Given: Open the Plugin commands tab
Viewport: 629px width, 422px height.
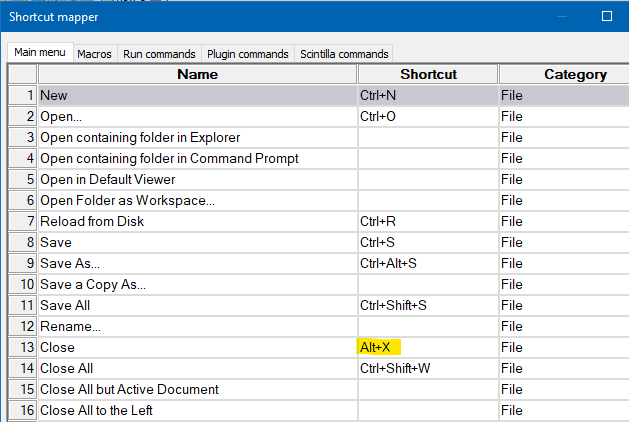Looking at the screenshot, I should click(x=248, y=54).
